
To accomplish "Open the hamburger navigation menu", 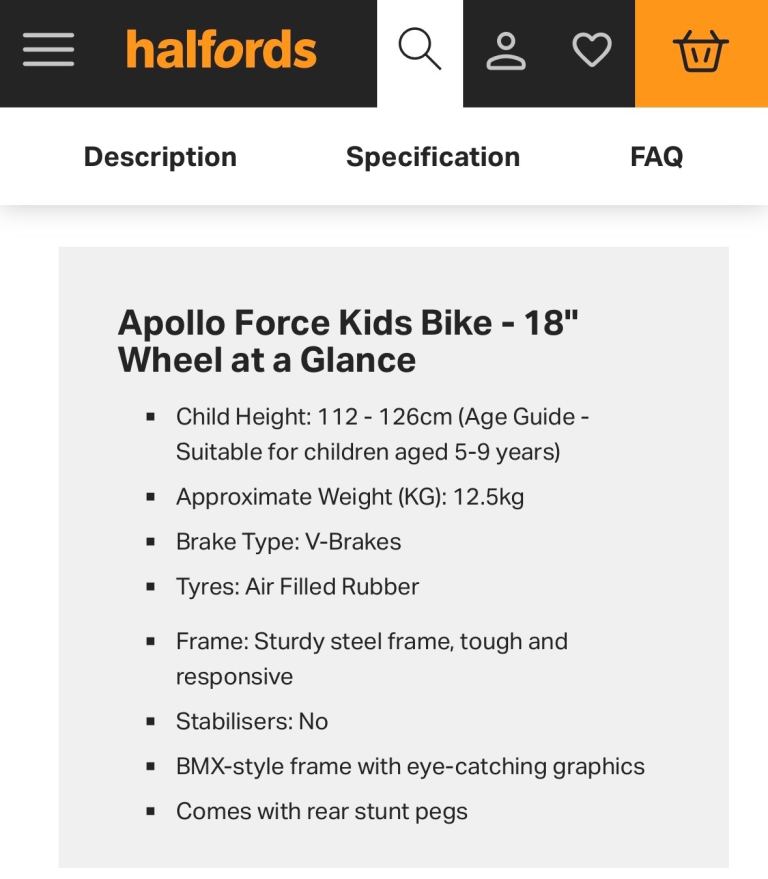I will click(48, 50).
